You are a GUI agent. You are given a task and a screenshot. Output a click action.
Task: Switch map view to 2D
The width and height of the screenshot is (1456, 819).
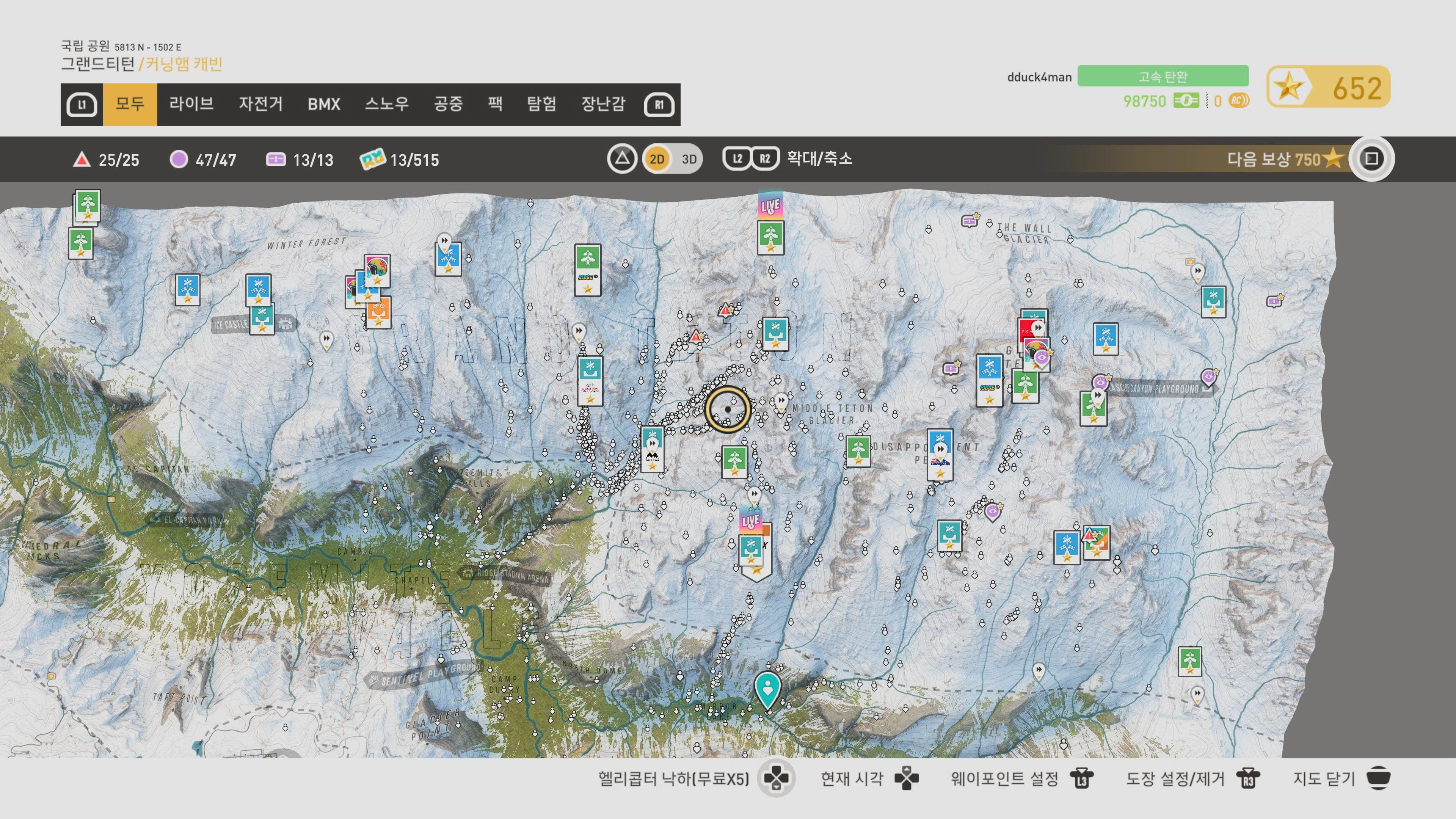point(657,159)
